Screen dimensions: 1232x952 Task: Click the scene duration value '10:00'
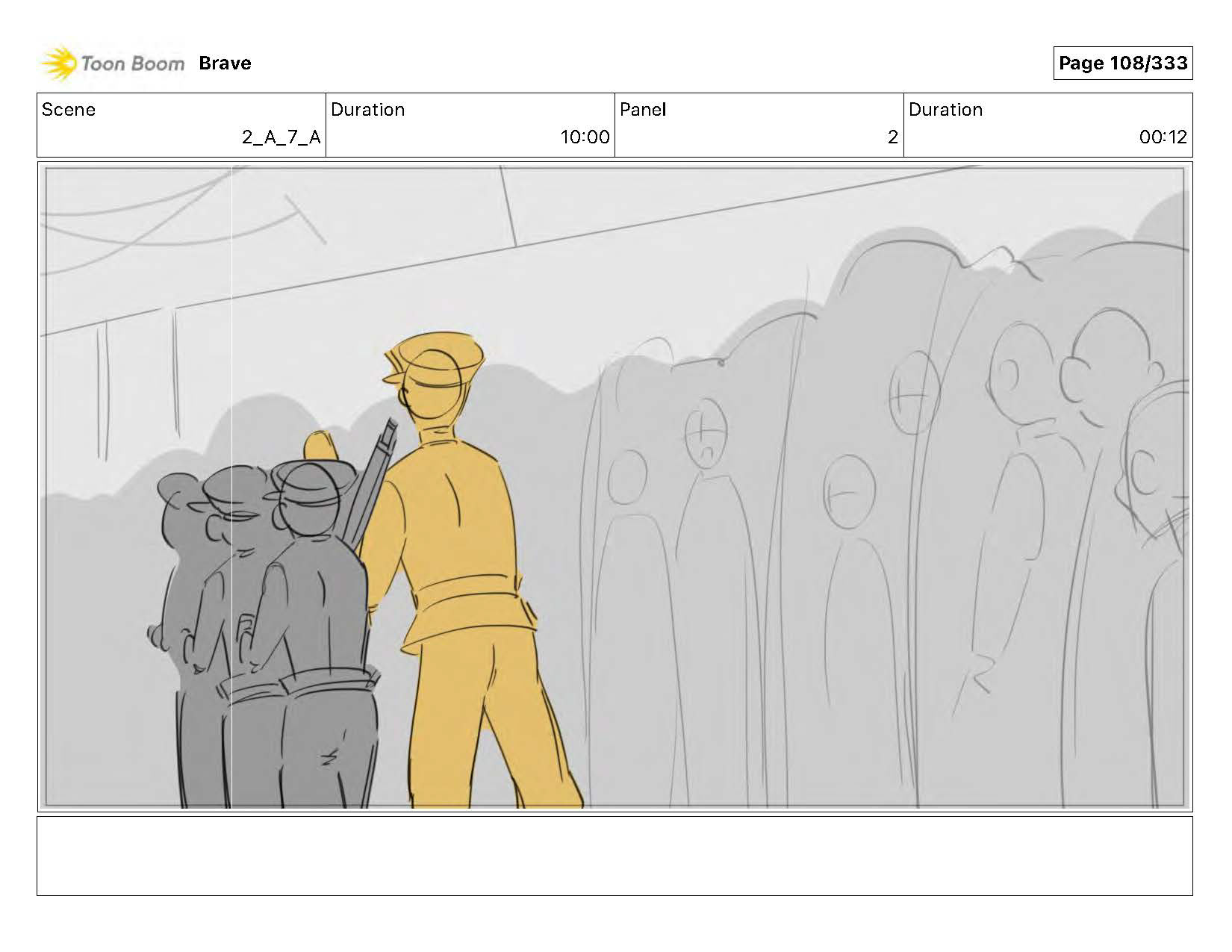(585, 137)
